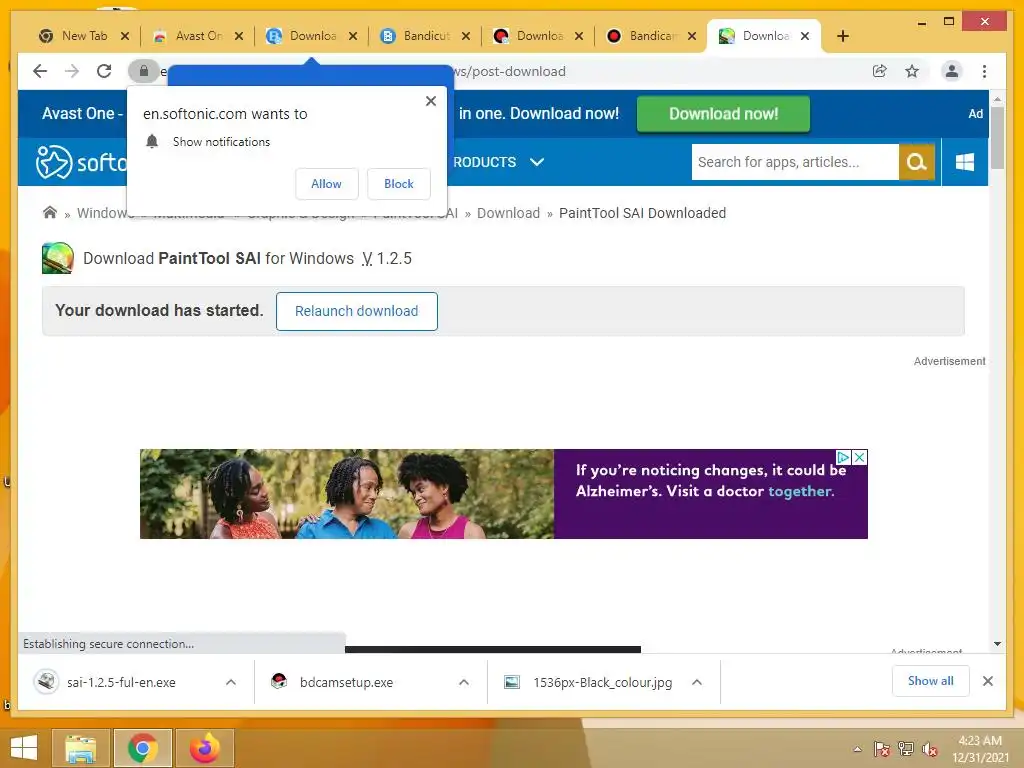The width and height of the screenshot is (1024, 768).
Task: Open the sai-1.2.5-ful-en.exe downloaded file
Action: [121, 682]
